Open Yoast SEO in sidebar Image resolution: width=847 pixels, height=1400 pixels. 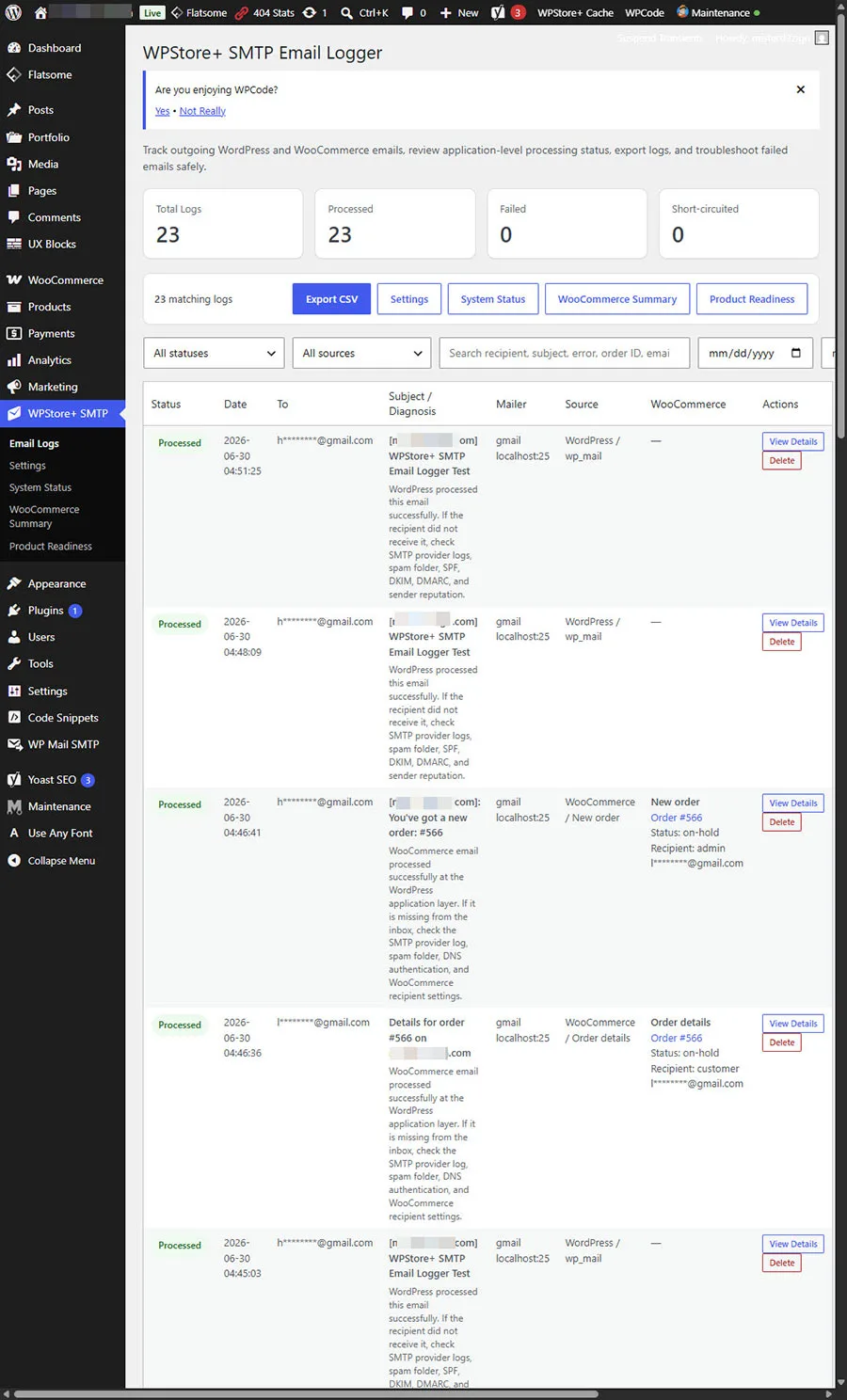[x=52, y=780]
